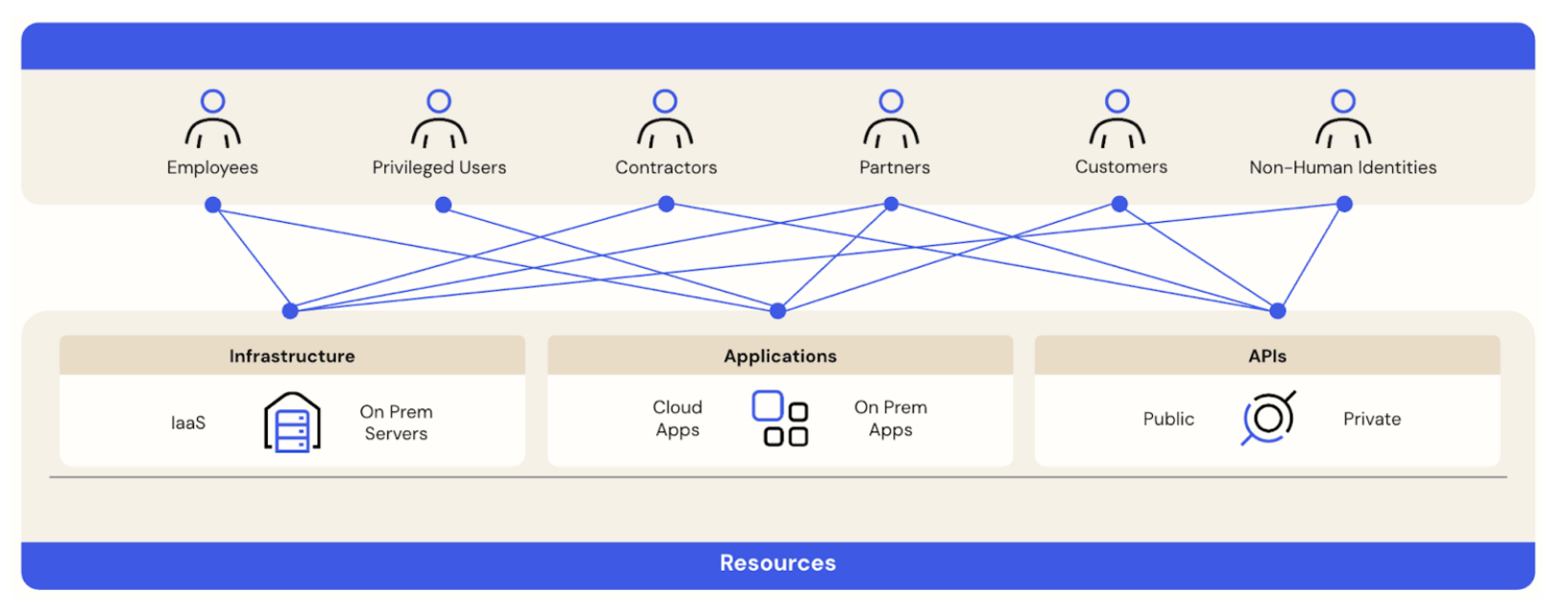Click the Applications grid squares icon
The width and height of the screenshot is (1568, 613).
click(780, 419)
